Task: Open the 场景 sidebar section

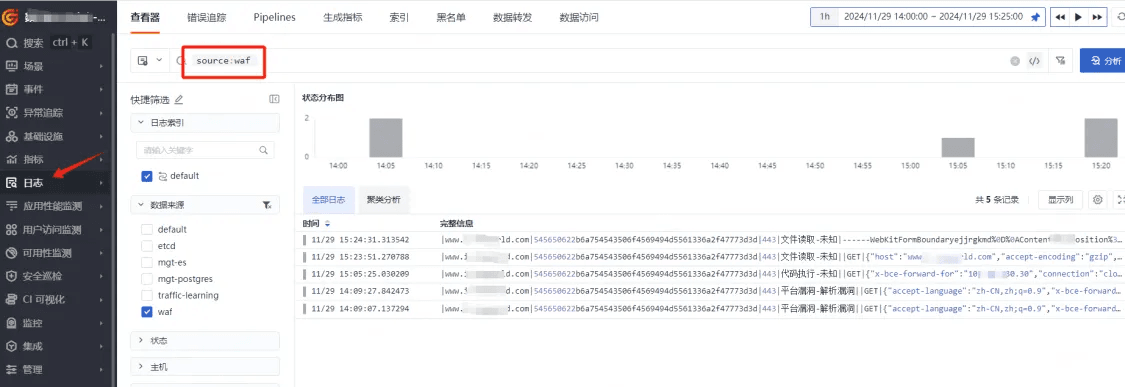Action: pos(34,66)
